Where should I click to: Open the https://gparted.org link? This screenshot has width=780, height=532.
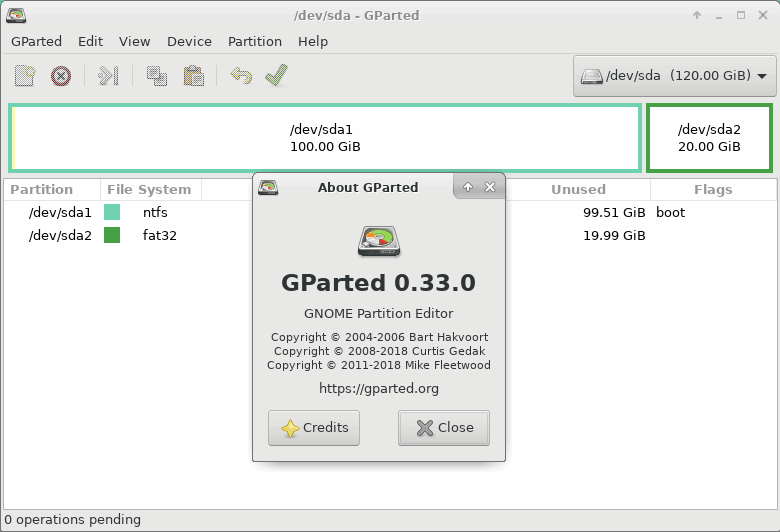[x=379, y=388]
